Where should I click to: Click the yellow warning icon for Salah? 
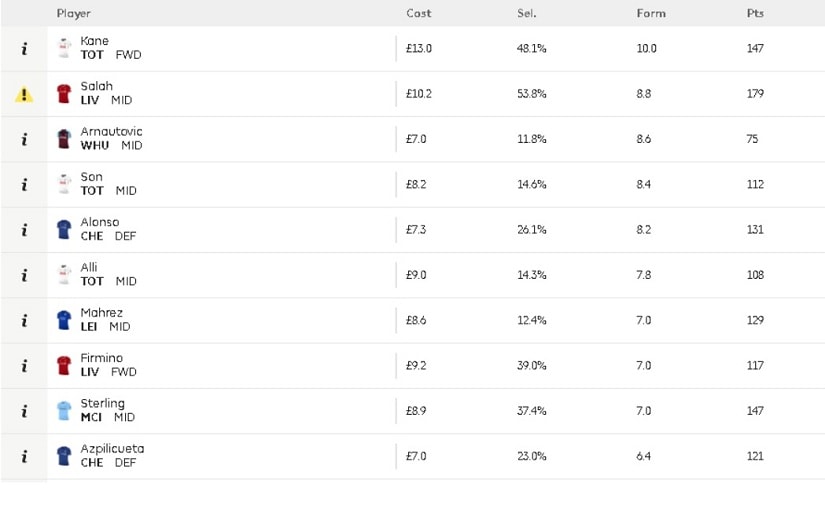tap(24, 95)
